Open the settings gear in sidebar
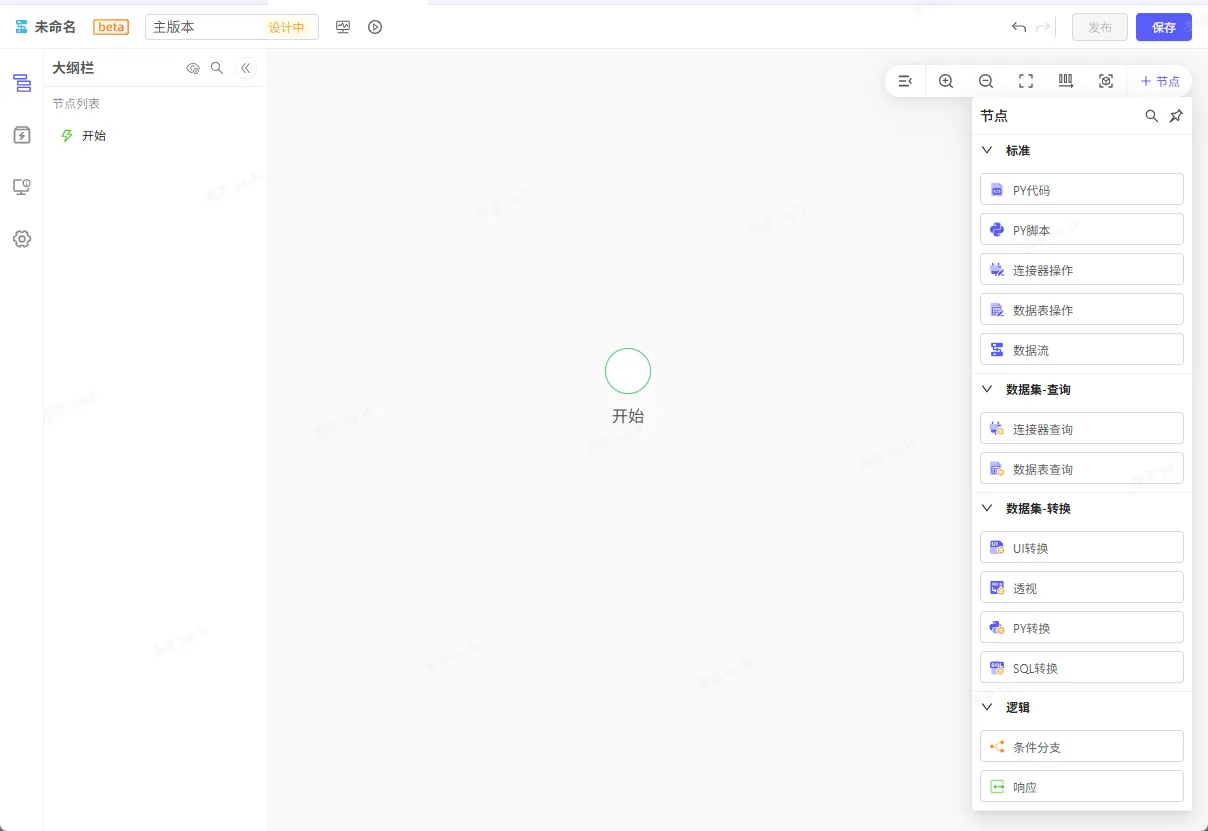1208x831 pixels. point(22,239)
